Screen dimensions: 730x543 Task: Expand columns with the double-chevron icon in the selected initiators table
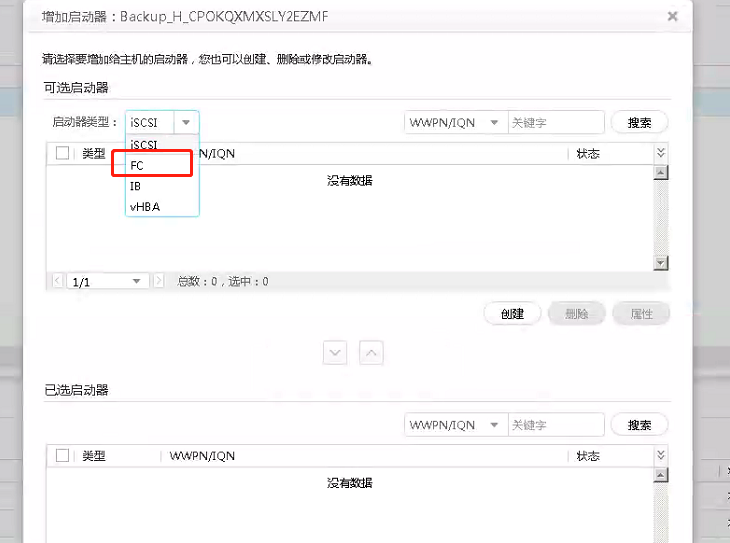tap(661, 455)
